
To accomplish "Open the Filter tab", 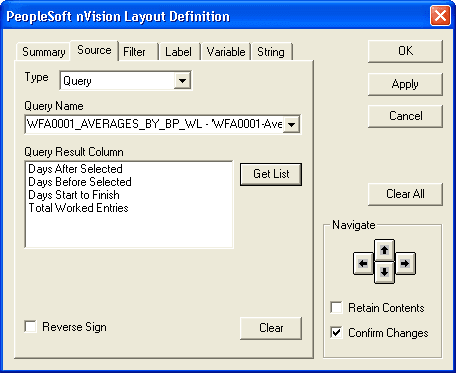I will [x=138, y=52].
